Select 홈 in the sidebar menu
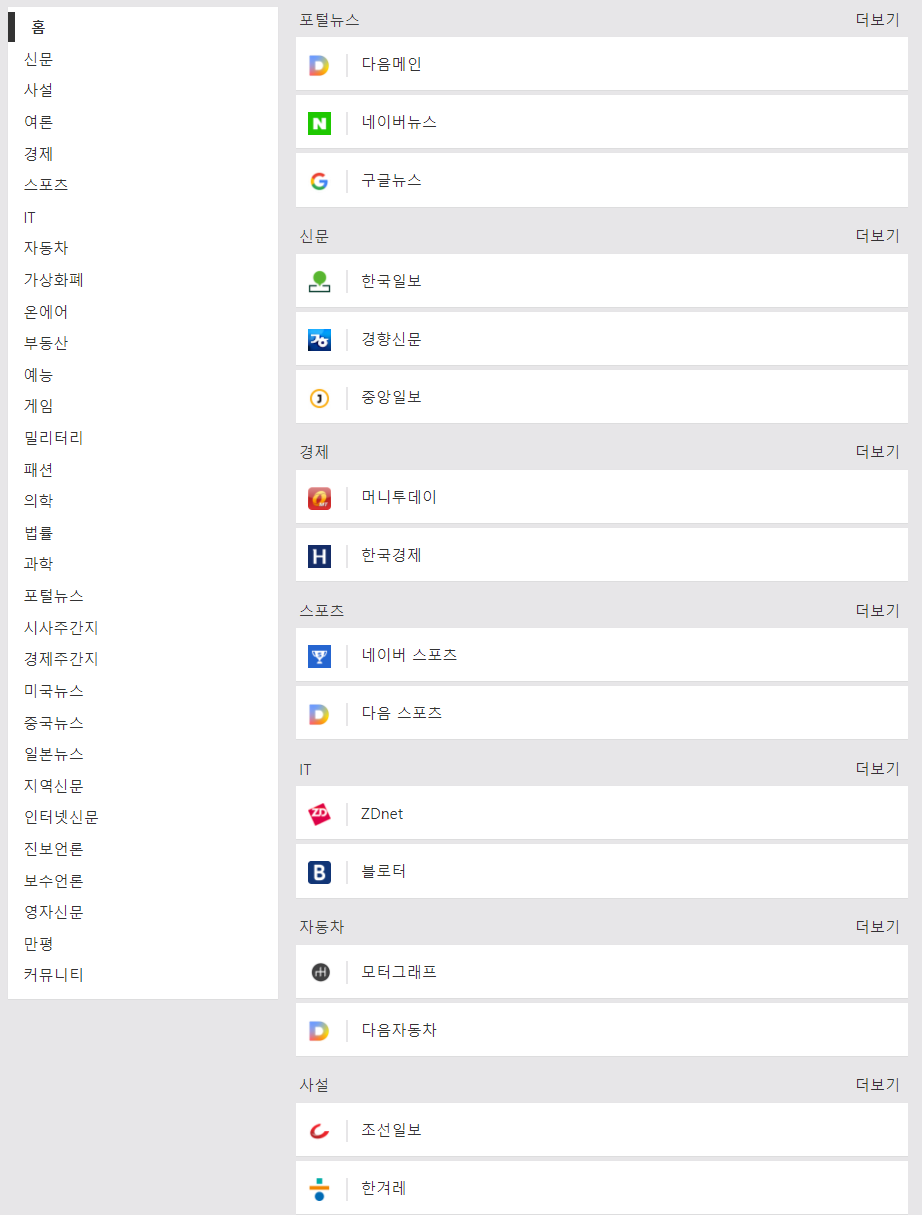The width and height of the screenshot is (922, 1215). click(38, 27)
